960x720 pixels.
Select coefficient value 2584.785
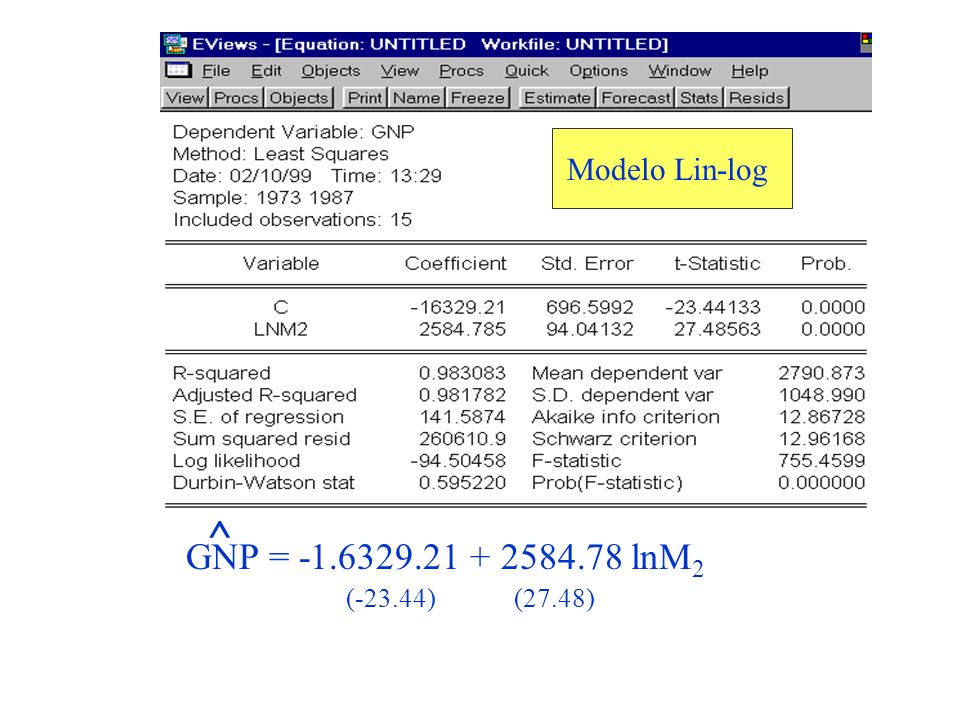coord(463,329)
